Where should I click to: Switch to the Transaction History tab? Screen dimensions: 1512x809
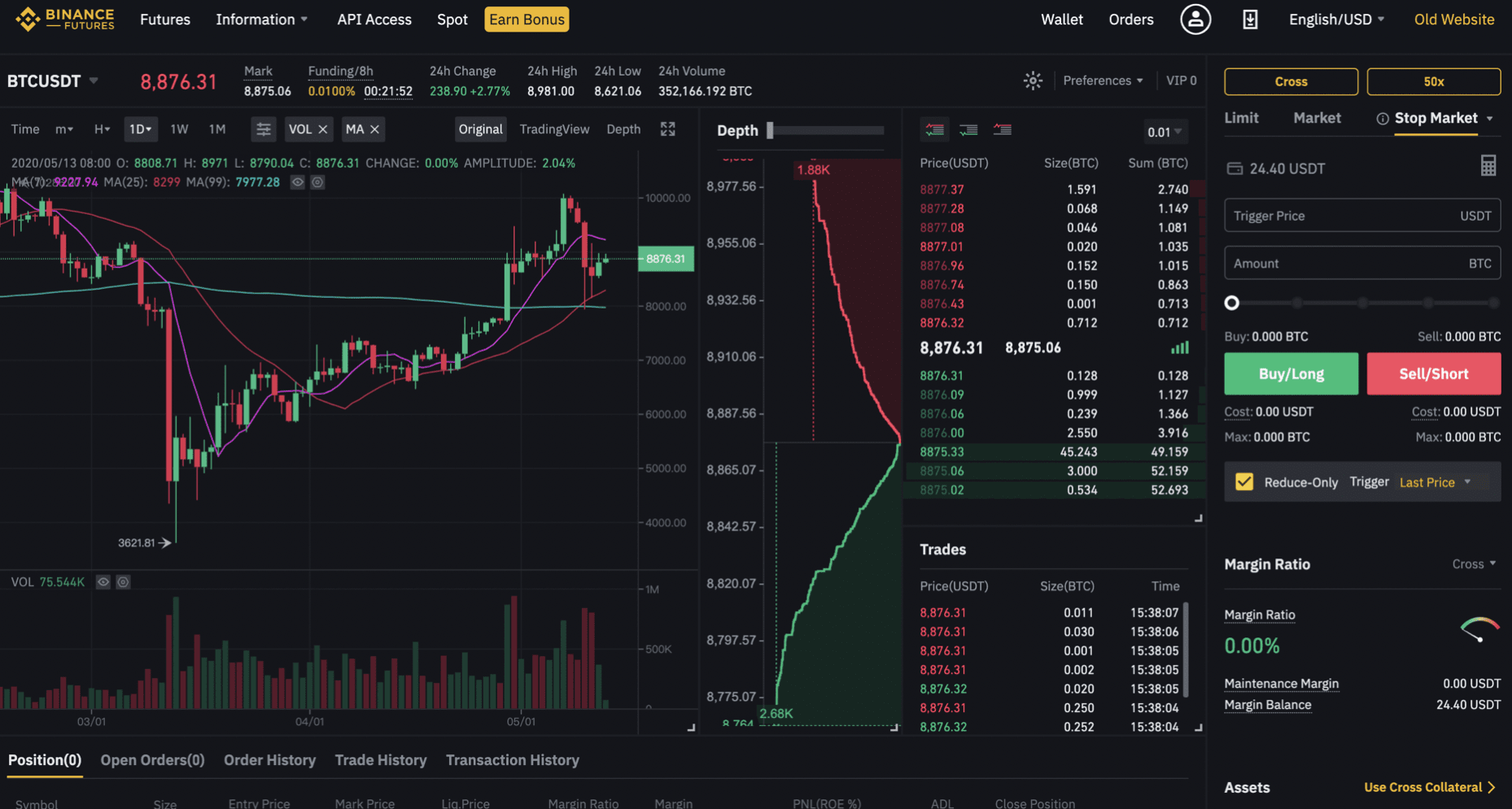point(513,760)
